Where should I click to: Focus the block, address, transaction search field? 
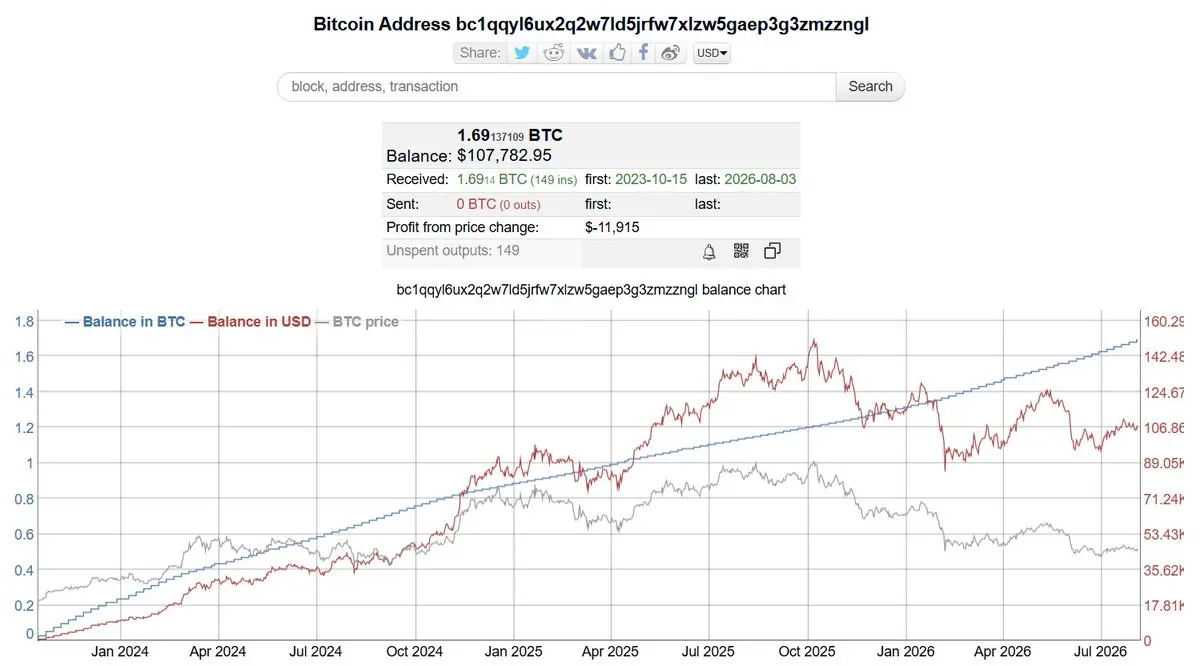tap(556, 86)
